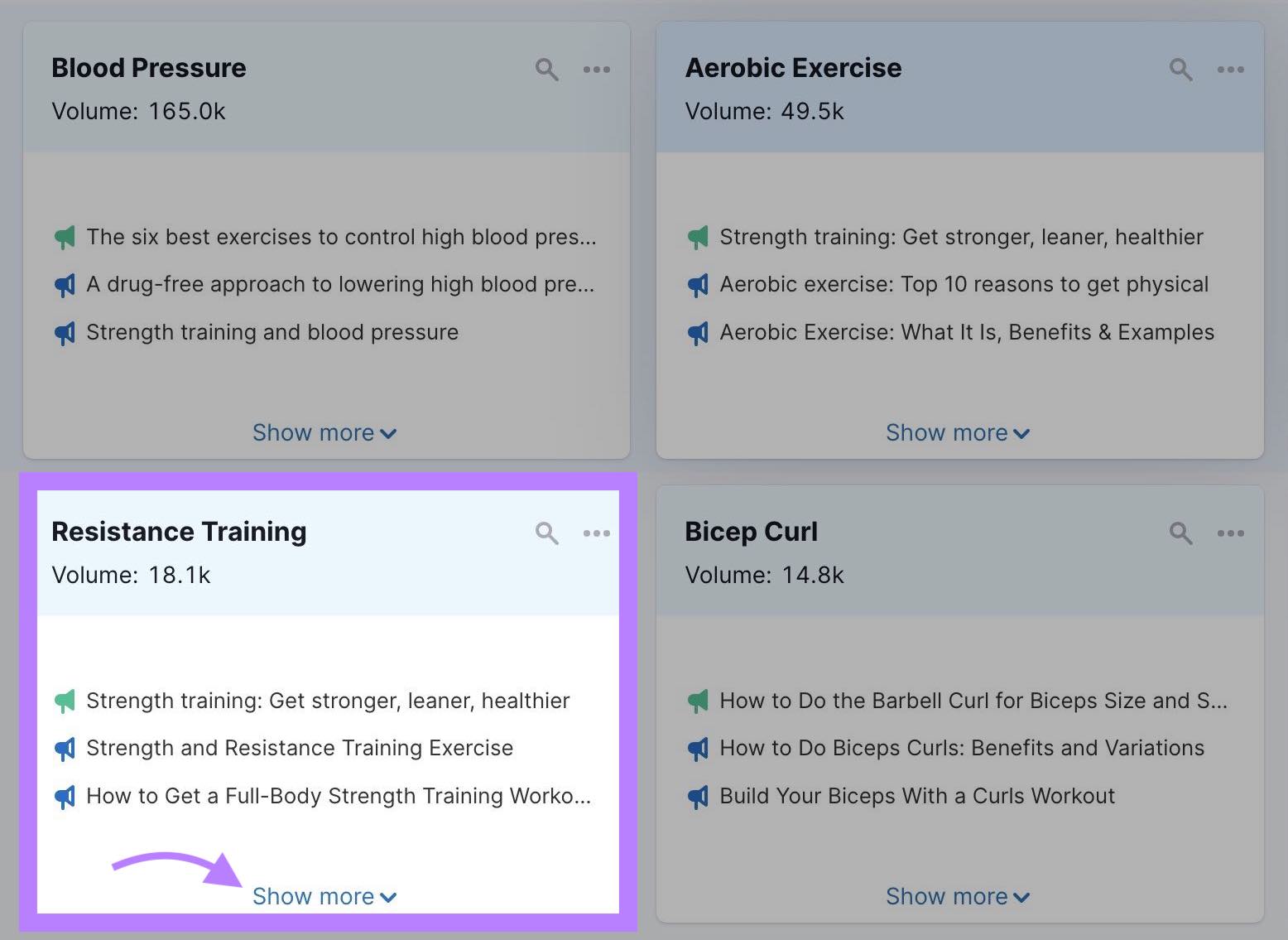
Task: Open the search icon on Blood Pressure card
Action: tap(546, 70)
